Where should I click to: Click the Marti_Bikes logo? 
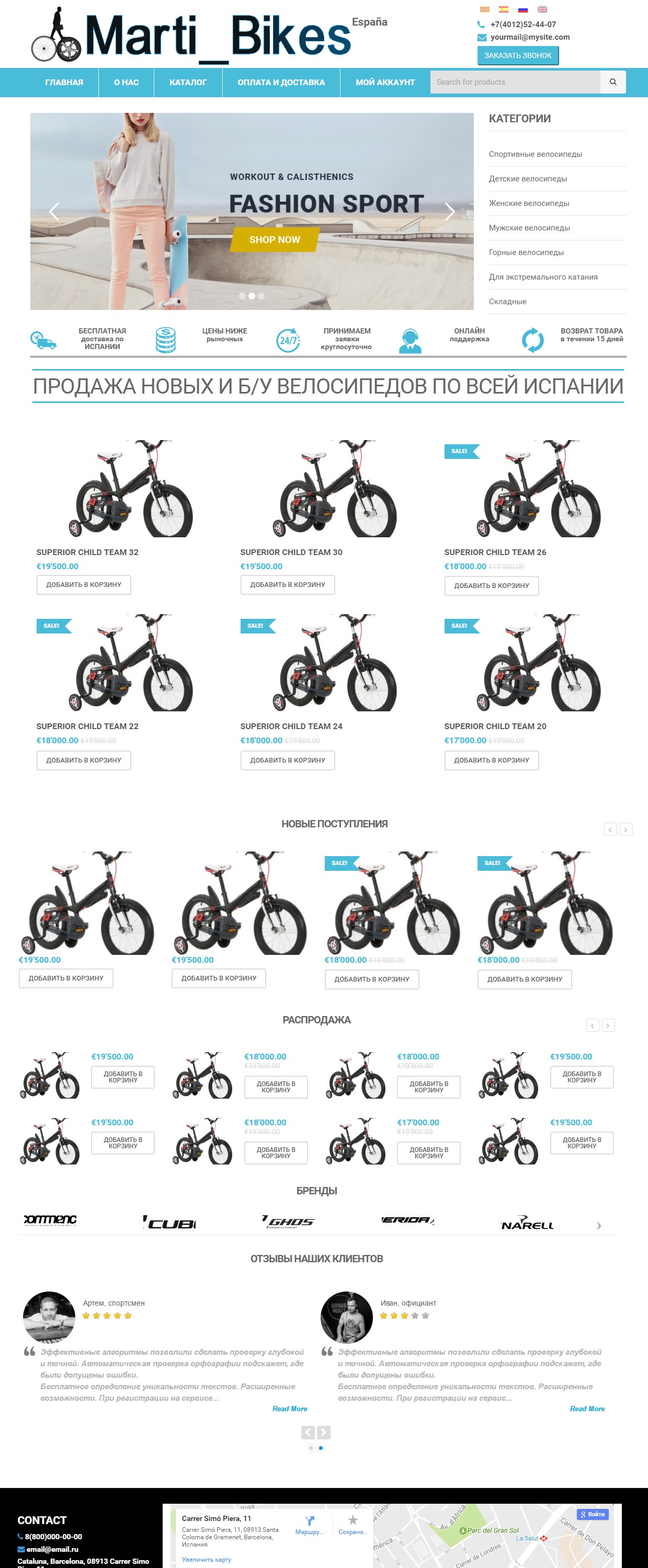191,36
